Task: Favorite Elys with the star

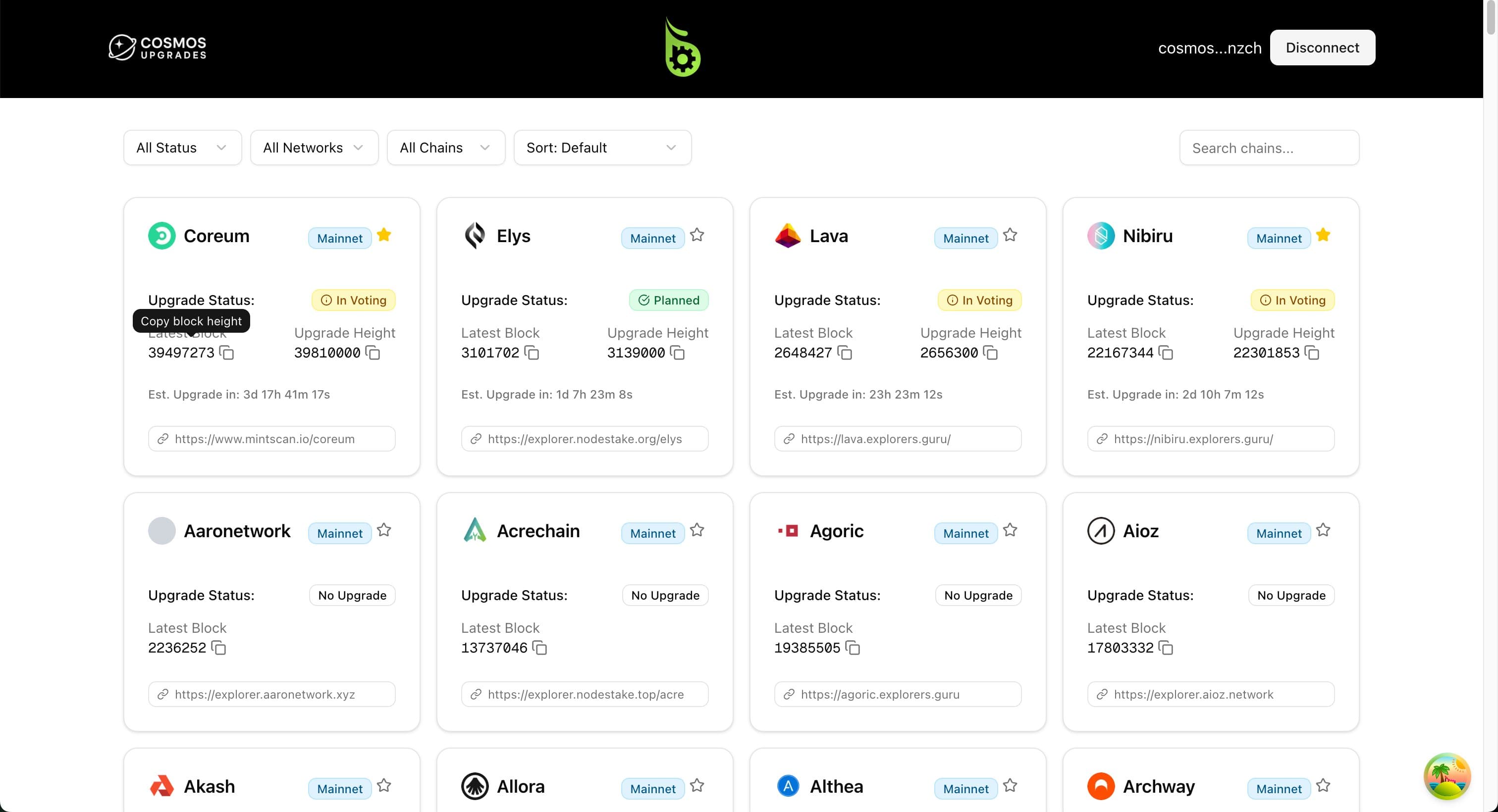Action: tap(696, 235)
